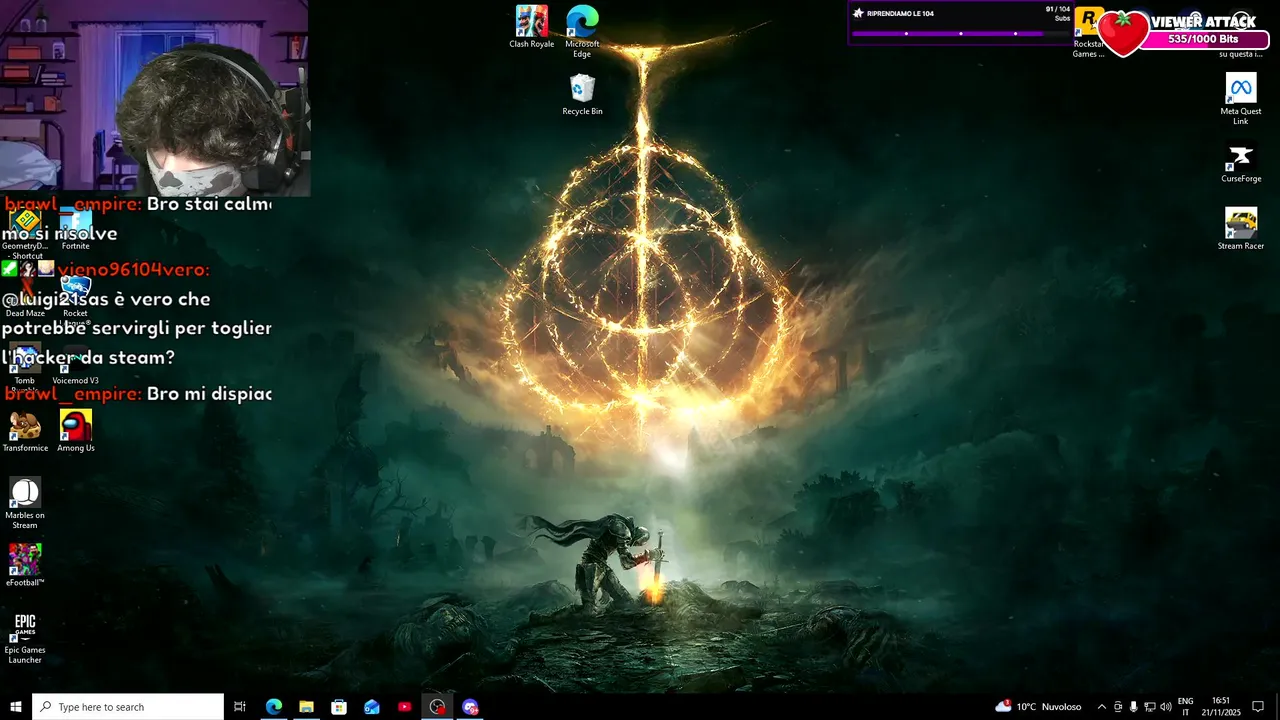Screen dimensions: 1280x720
Task: Launch Microsoft Edge from the desktop icon
Action: (582, 31)
